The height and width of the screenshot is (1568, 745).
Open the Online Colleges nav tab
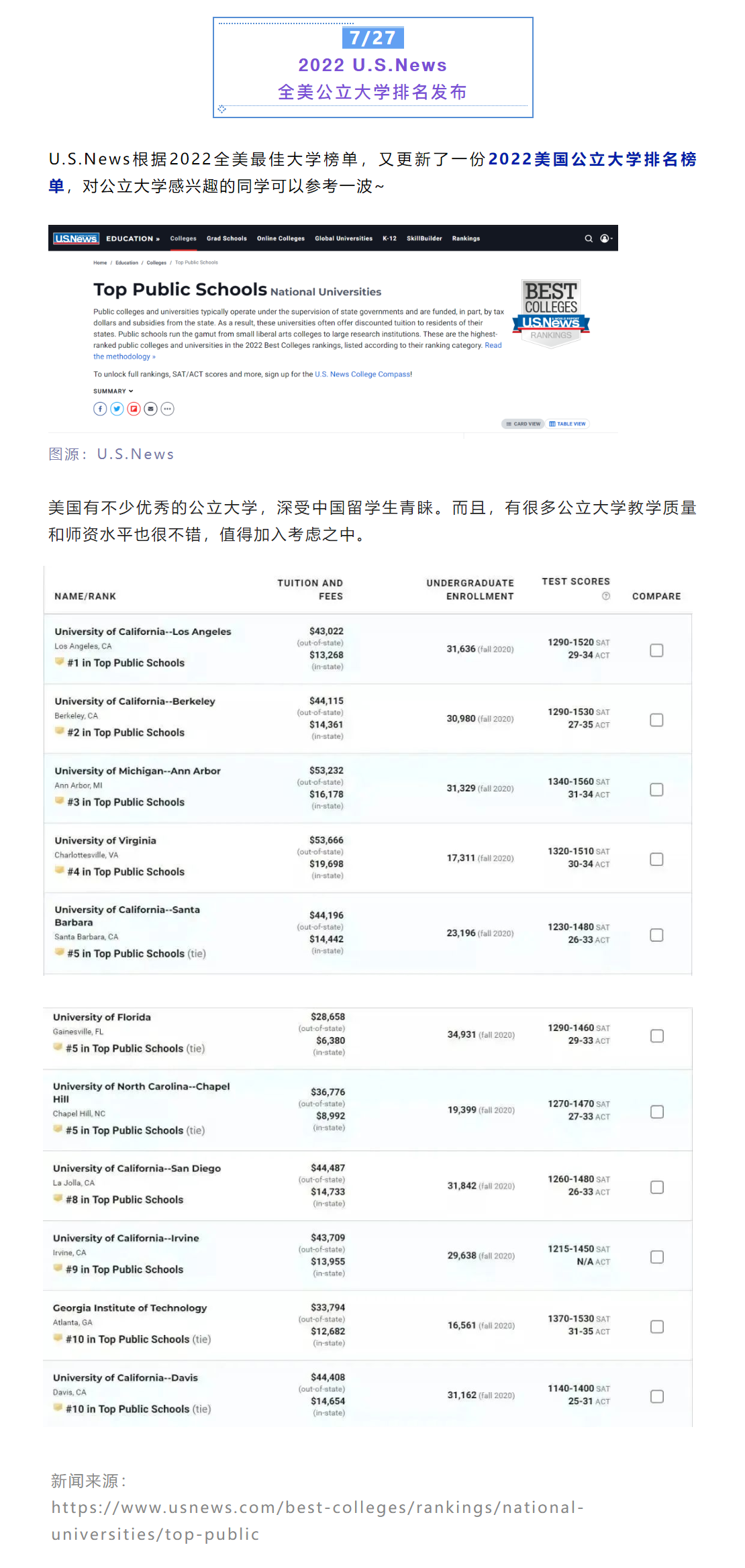(281, 238)
